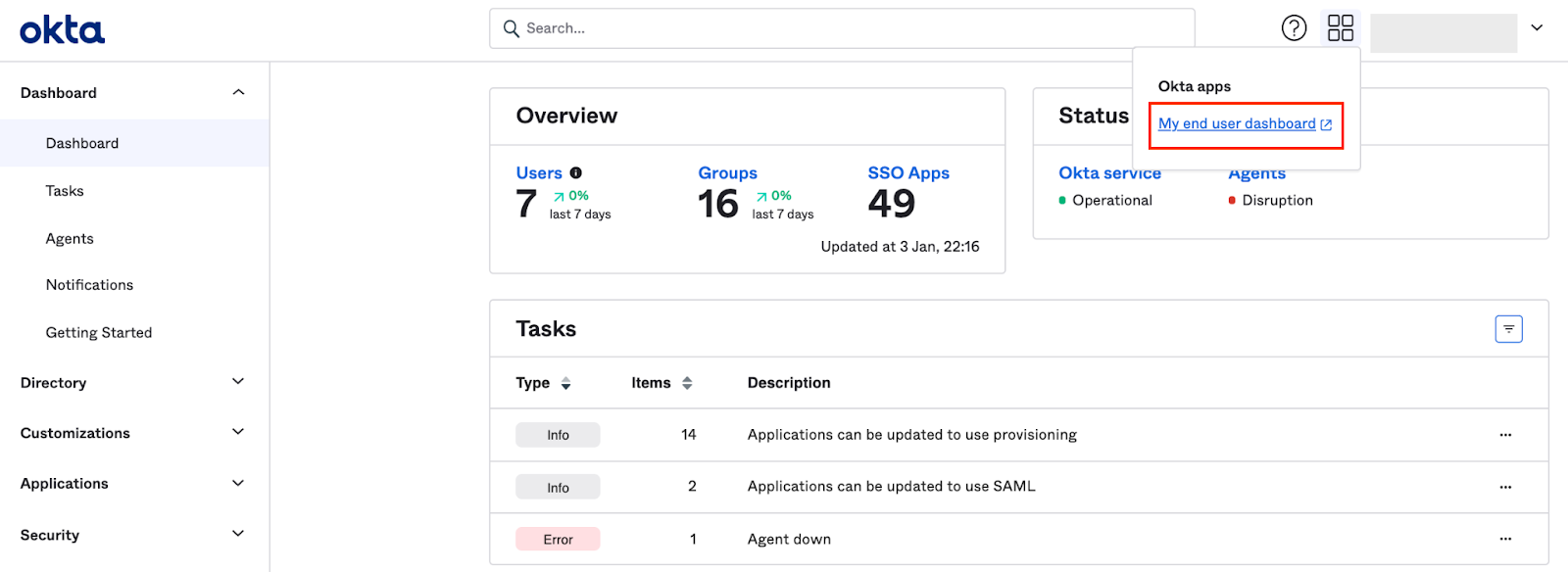The width and height of the screenshot is (1568, 572).
Task: Expand the Directory sidebar section
Action: [x=238, y=382]
